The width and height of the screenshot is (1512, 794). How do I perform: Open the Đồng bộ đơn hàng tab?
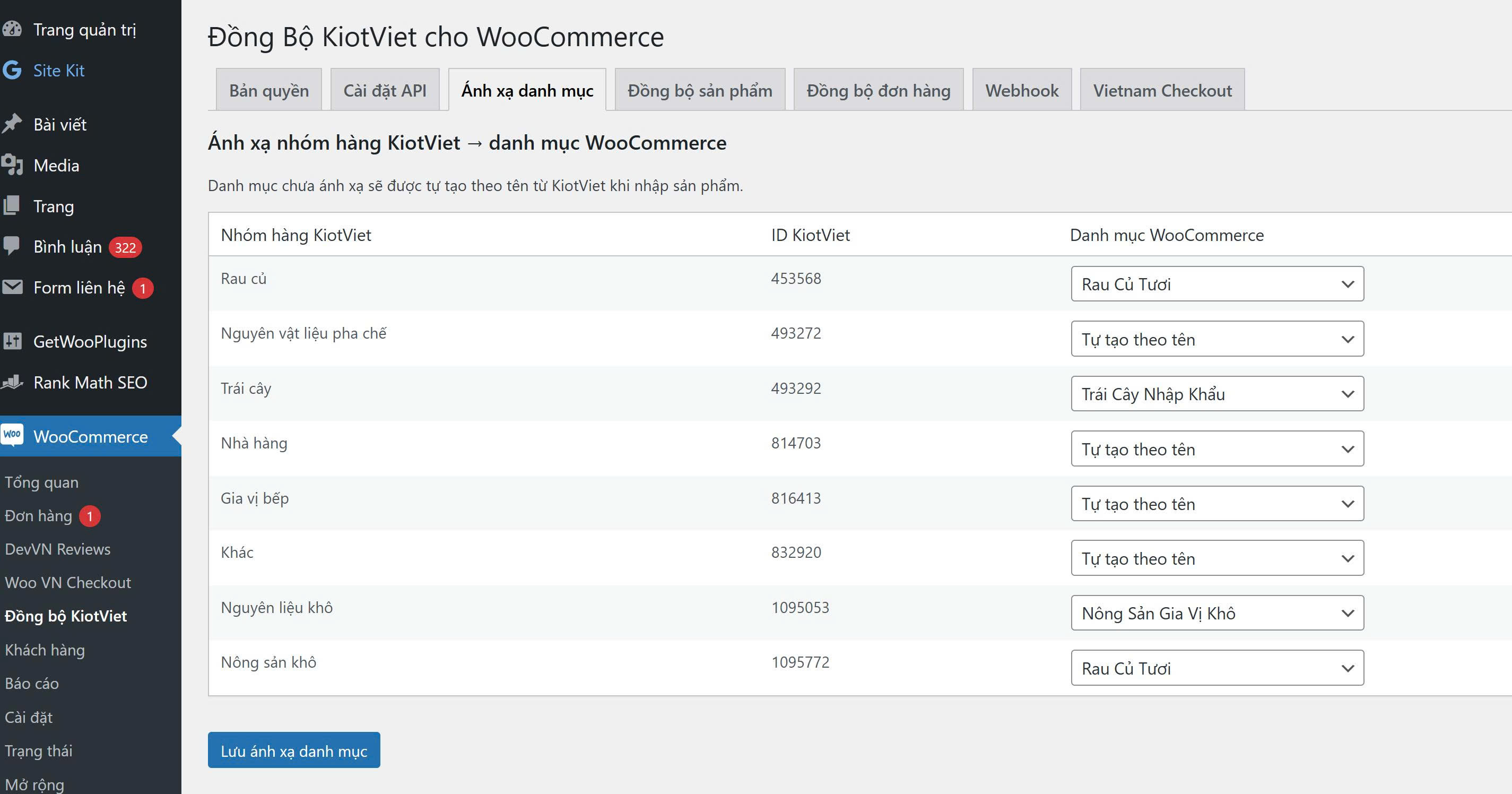coord(878,90)
